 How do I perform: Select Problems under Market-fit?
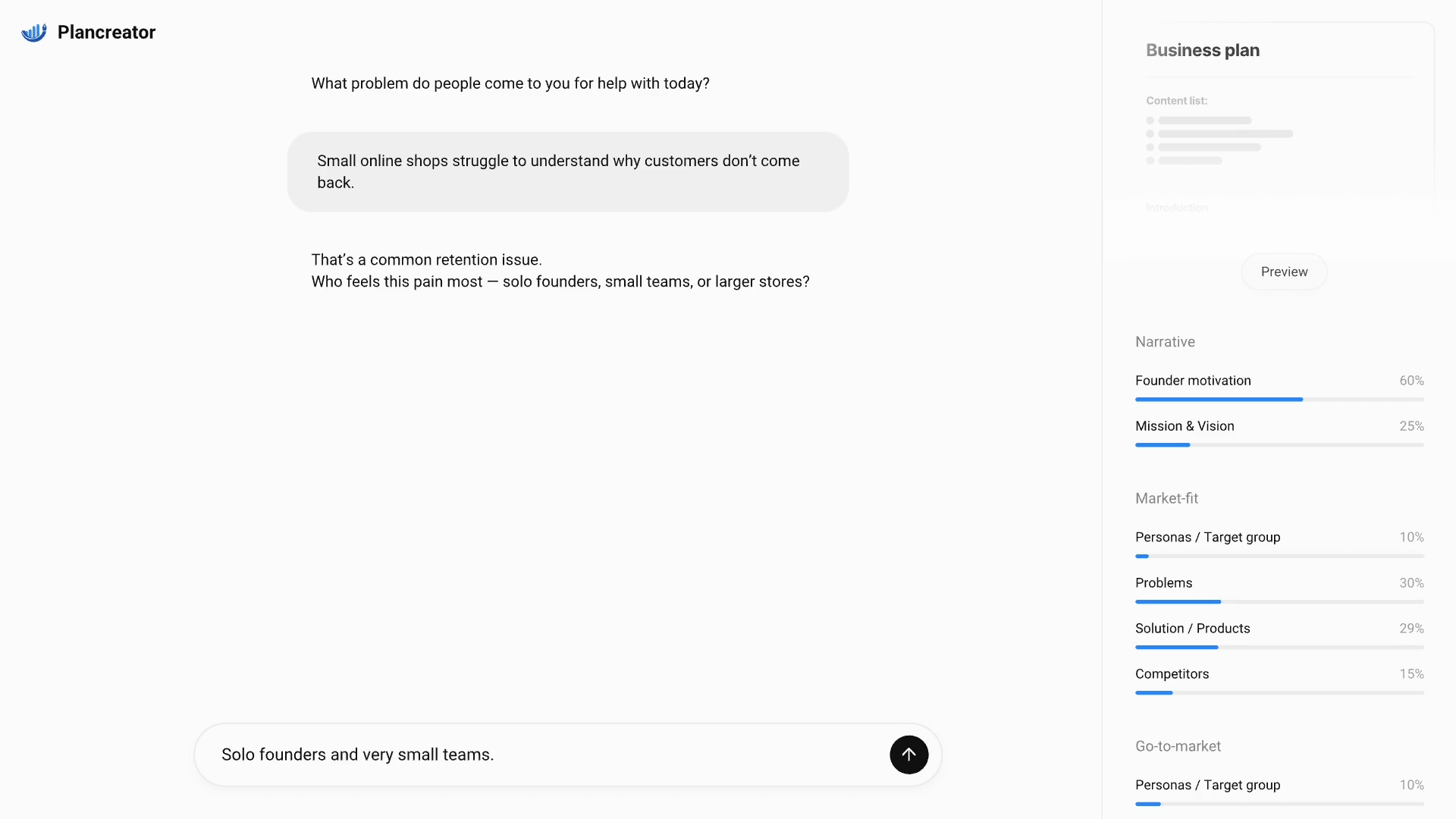[x=1163, y=583]
